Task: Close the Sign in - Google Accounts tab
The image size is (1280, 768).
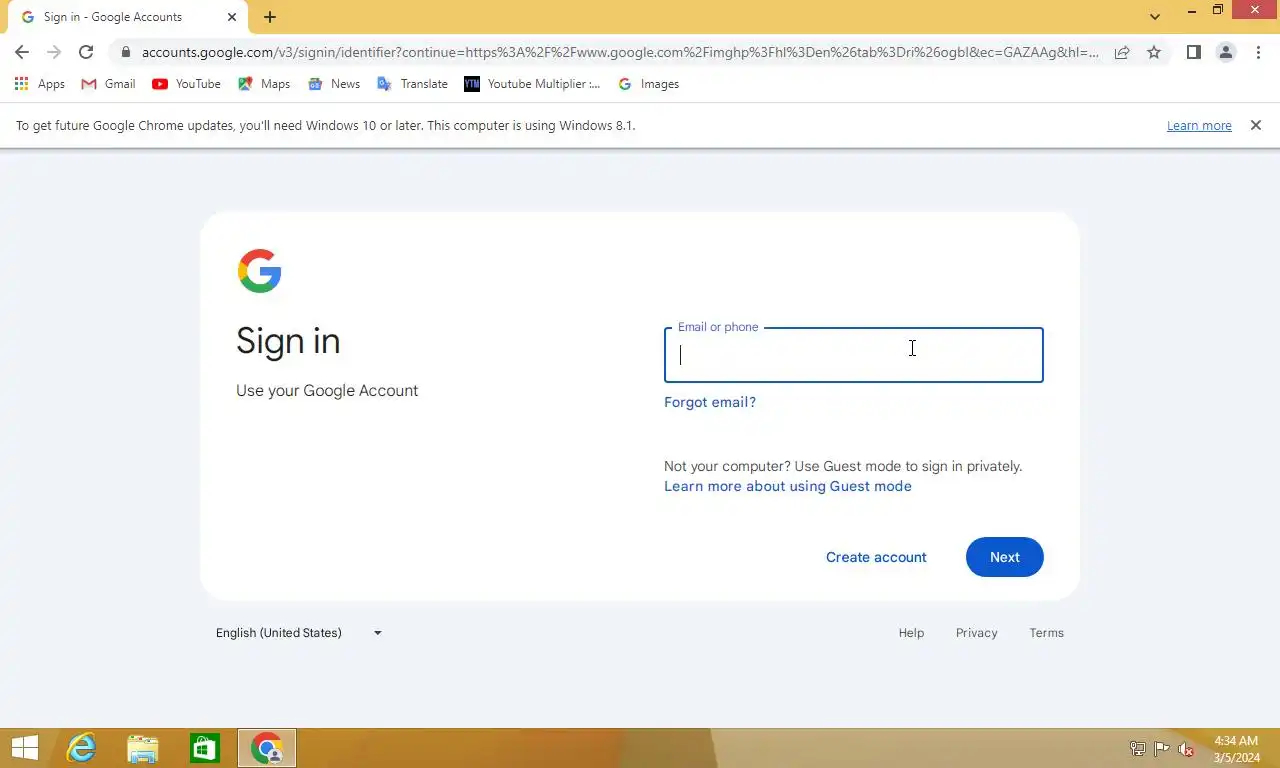Action: point(232,17)
